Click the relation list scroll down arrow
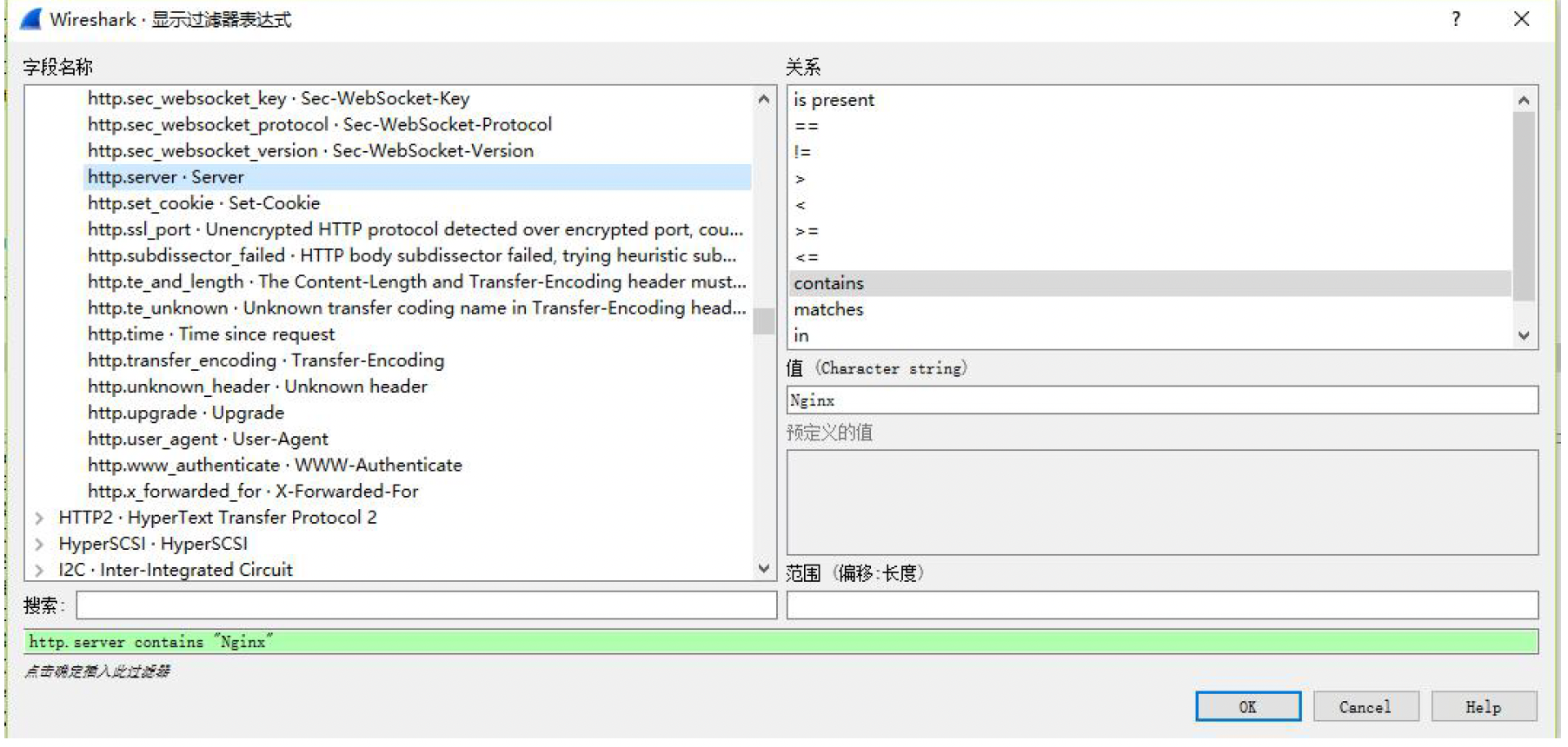1568x747 pixels. (1524, 336)
